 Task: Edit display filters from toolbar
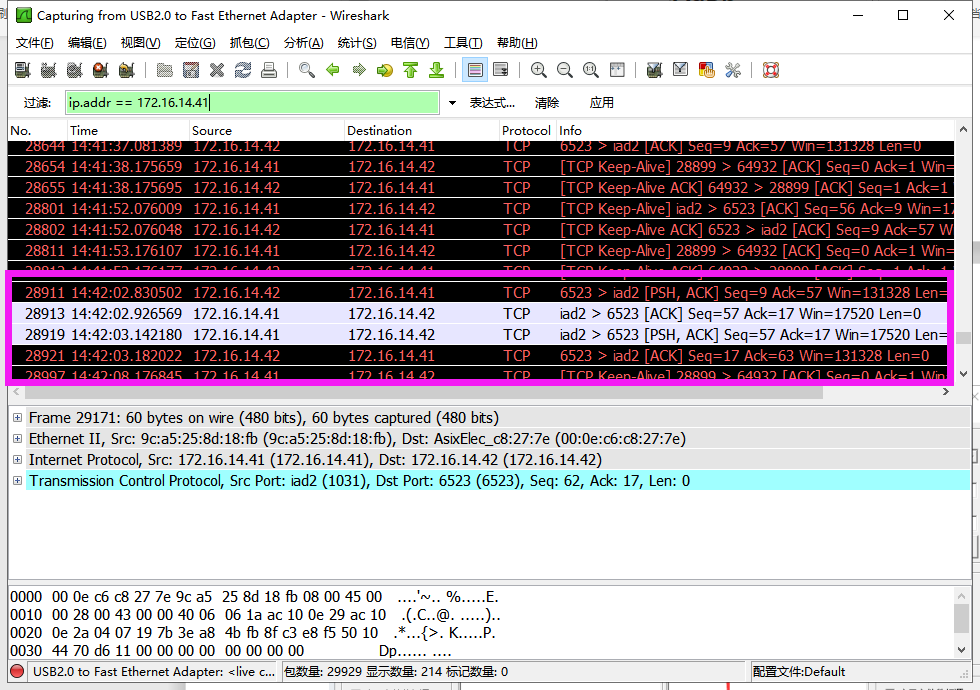coord(681,70)
